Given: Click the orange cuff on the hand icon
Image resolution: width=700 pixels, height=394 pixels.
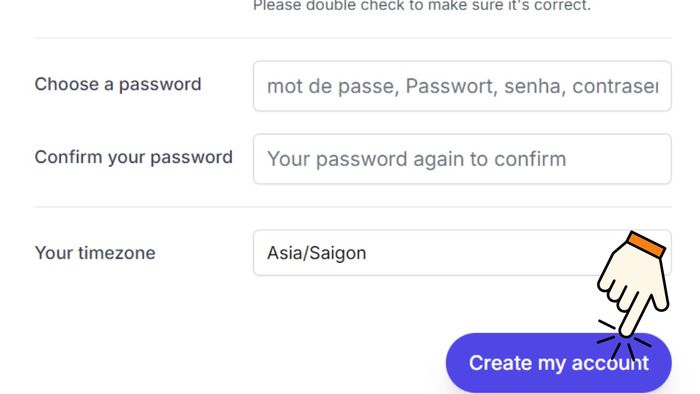Looking at the screenshot, I should click(x=646, y=244).
